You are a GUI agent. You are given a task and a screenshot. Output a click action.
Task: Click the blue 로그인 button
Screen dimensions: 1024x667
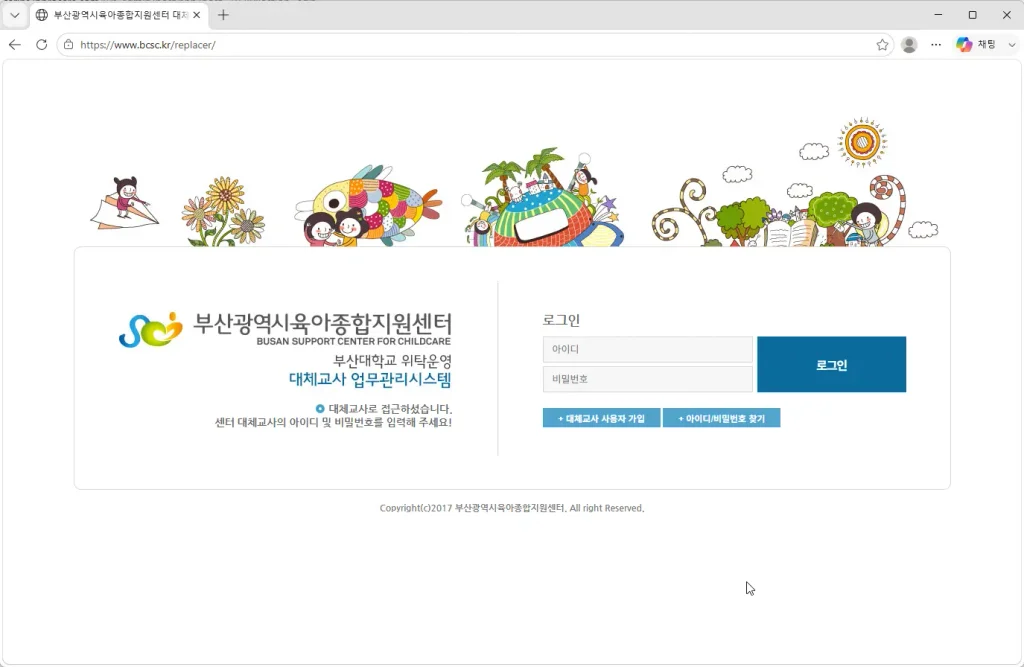831,365
